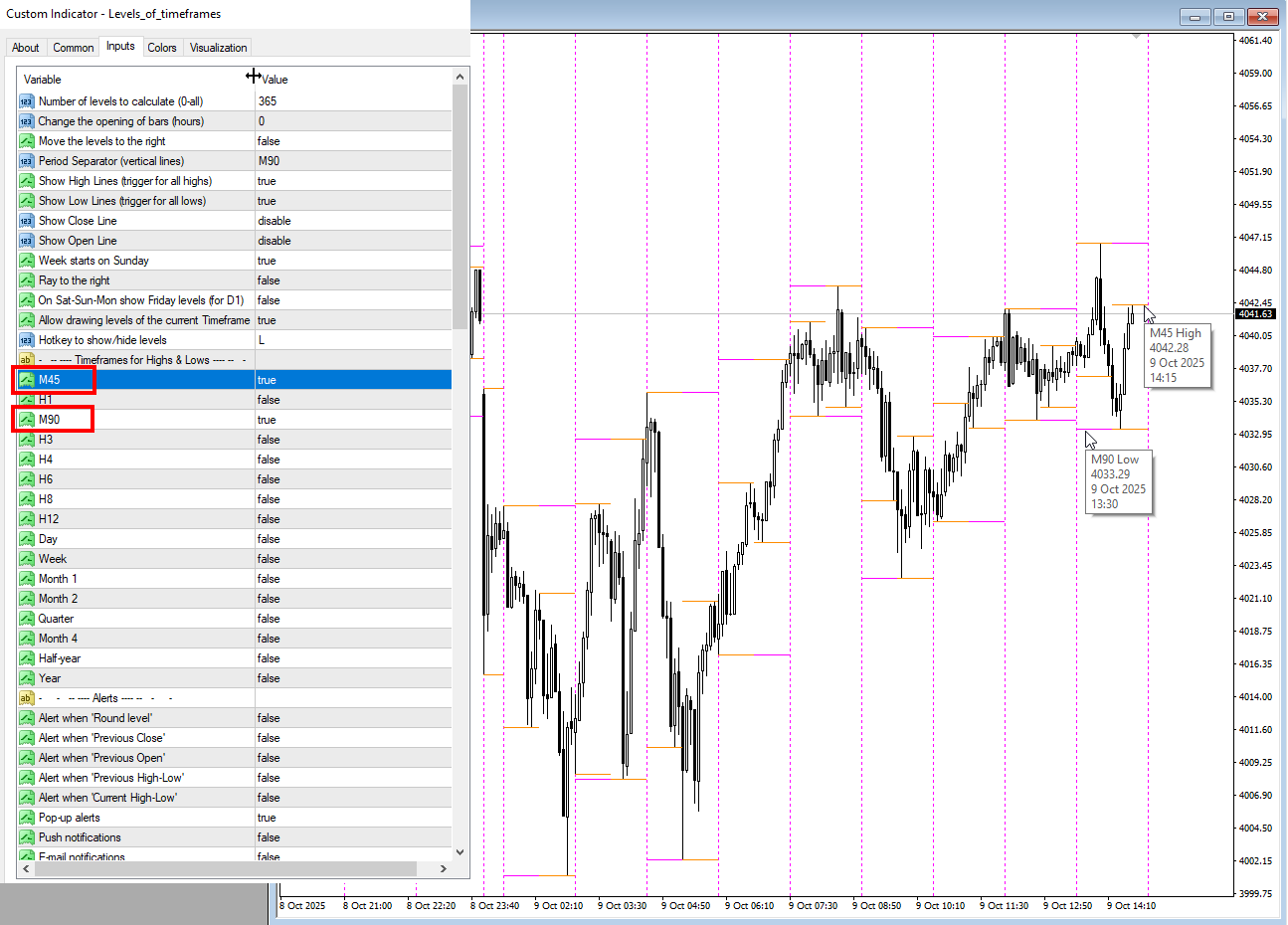
Task: Toggle Move the levels to the right value
Action: click(x=353, y=141)
